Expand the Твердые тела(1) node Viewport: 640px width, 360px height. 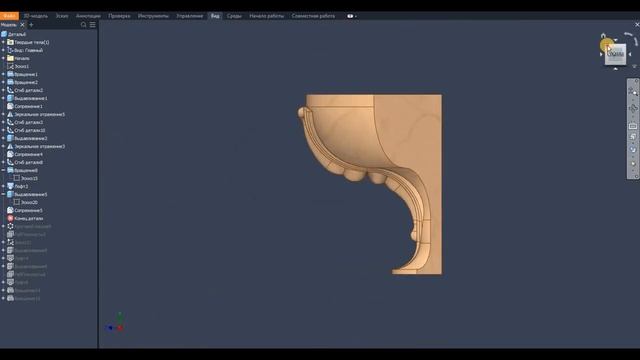point(3,42)
